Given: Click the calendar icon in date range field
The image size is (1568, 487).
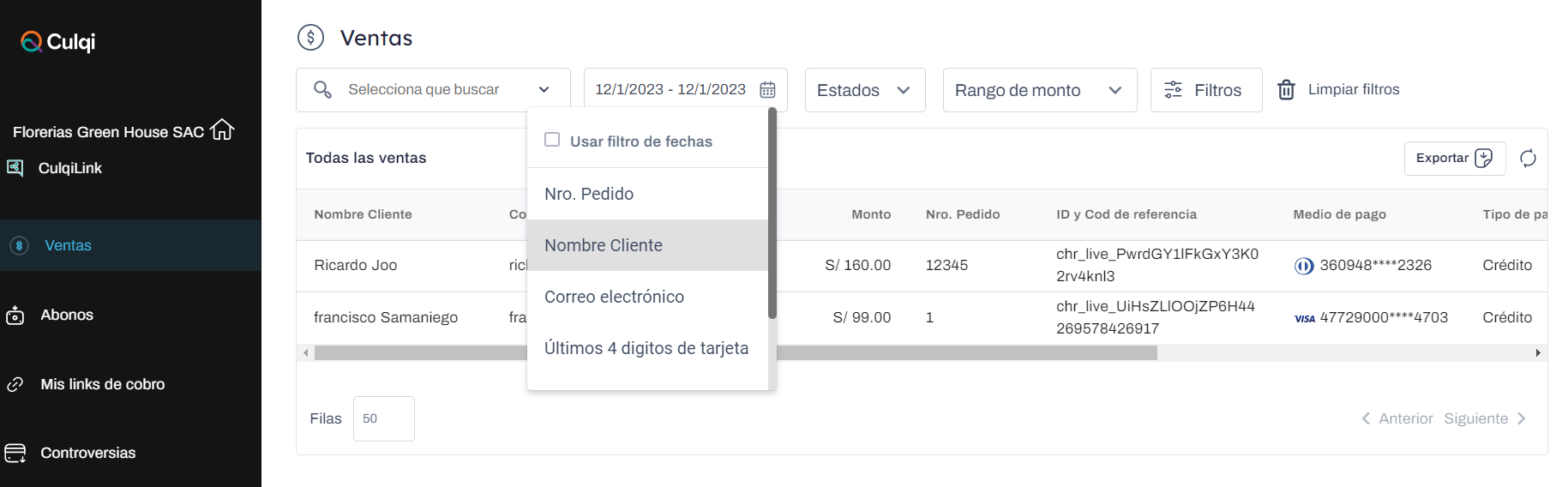Looking at the screenshot, I should pos(767,90).
